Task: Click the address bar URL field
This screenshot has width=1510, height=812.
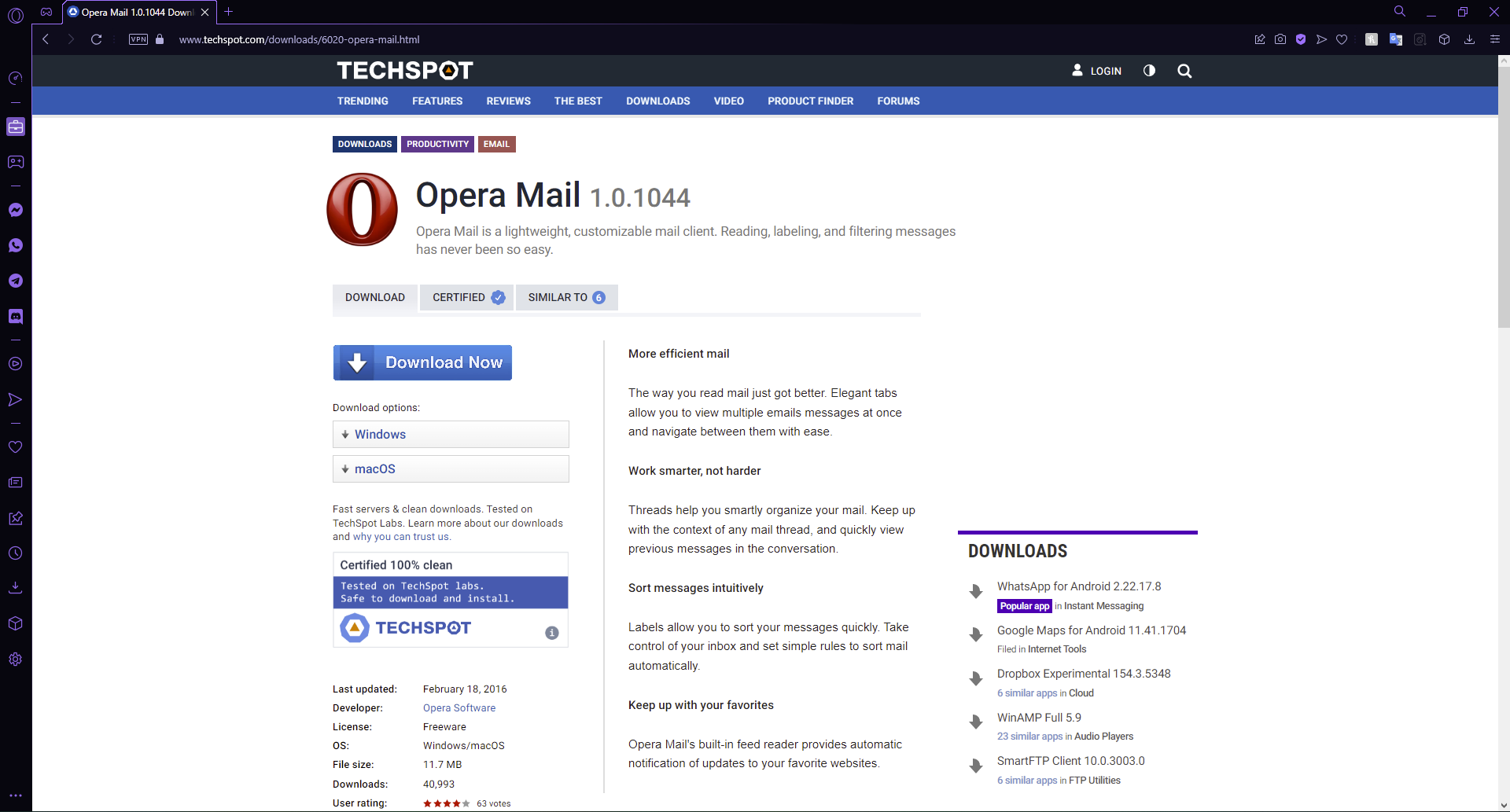Action: pos(299,39)
